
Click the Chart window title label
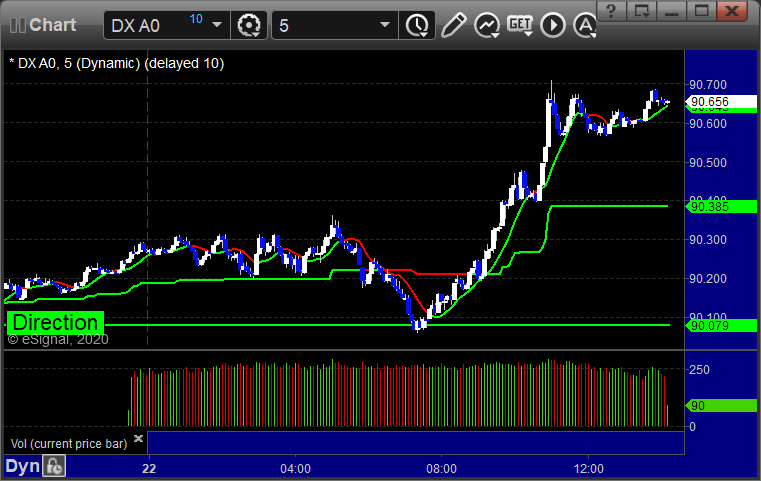52,25
